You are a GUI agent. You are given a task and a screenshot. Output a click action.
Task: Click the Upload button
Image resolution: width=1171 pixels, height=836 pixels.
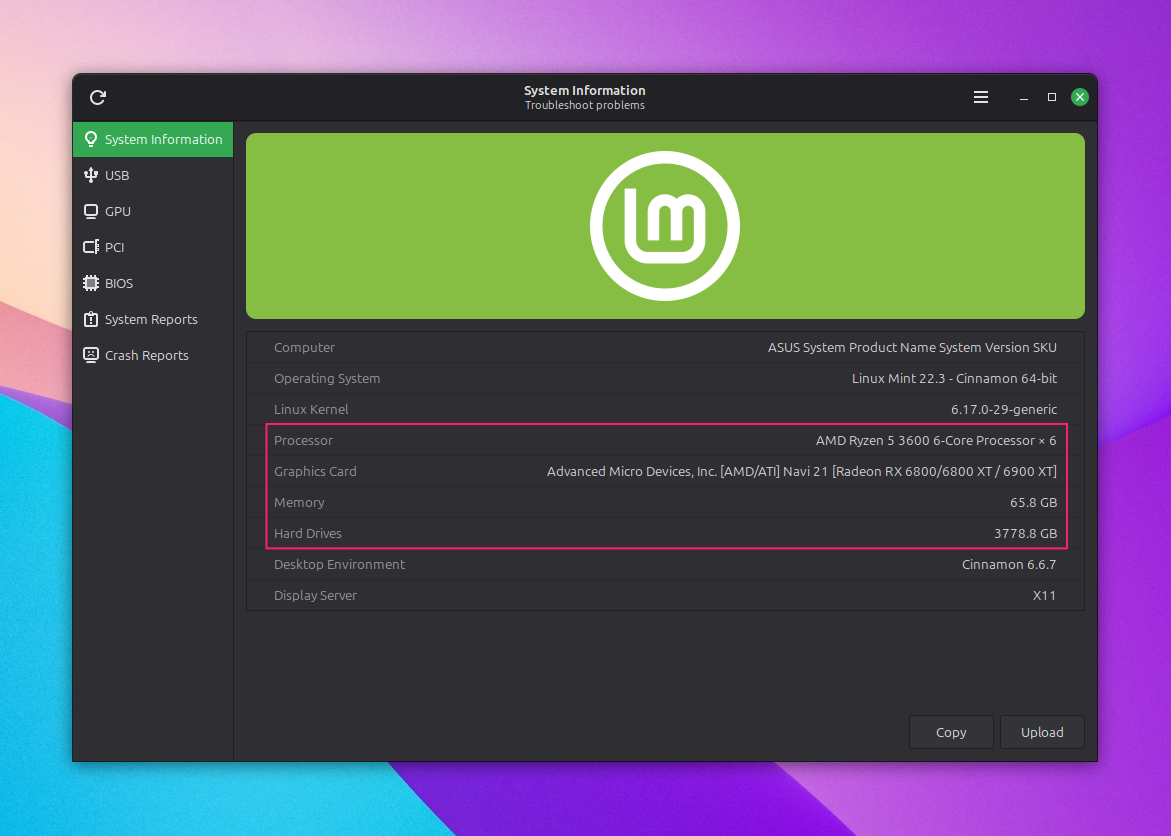pos(1042,732)
